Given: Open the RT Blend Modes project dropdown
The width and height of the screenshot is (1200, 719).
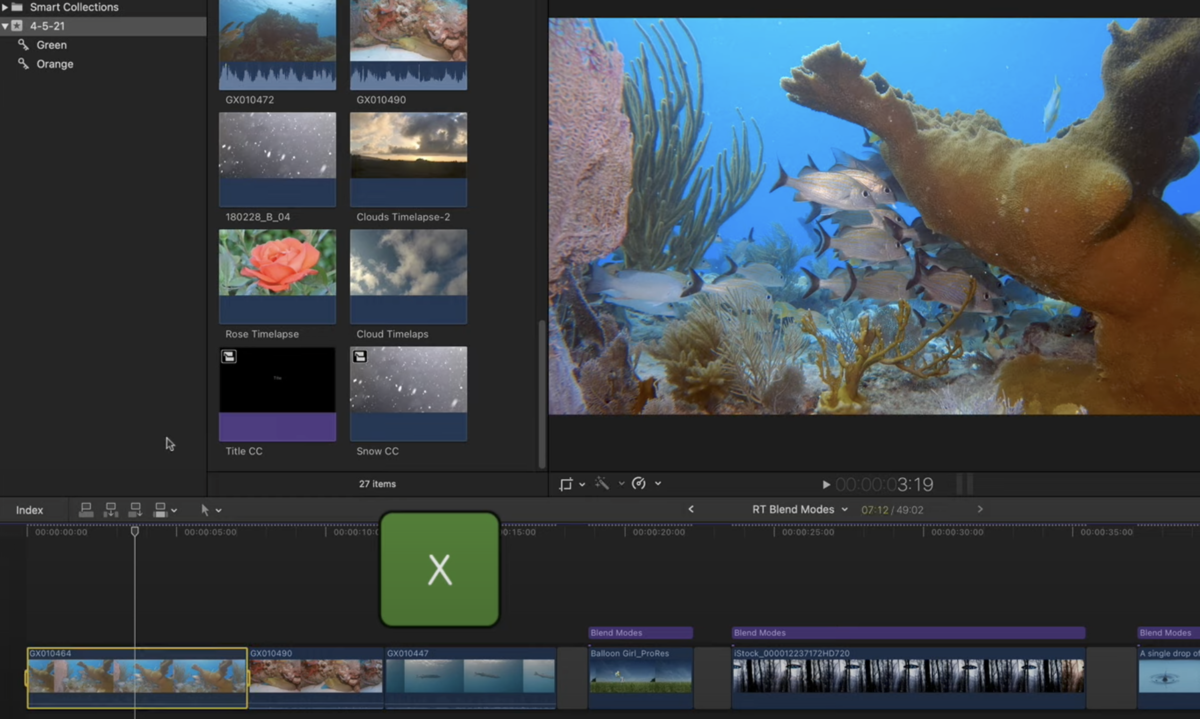Looking at the screenshot, I should [x=799, y=510].
